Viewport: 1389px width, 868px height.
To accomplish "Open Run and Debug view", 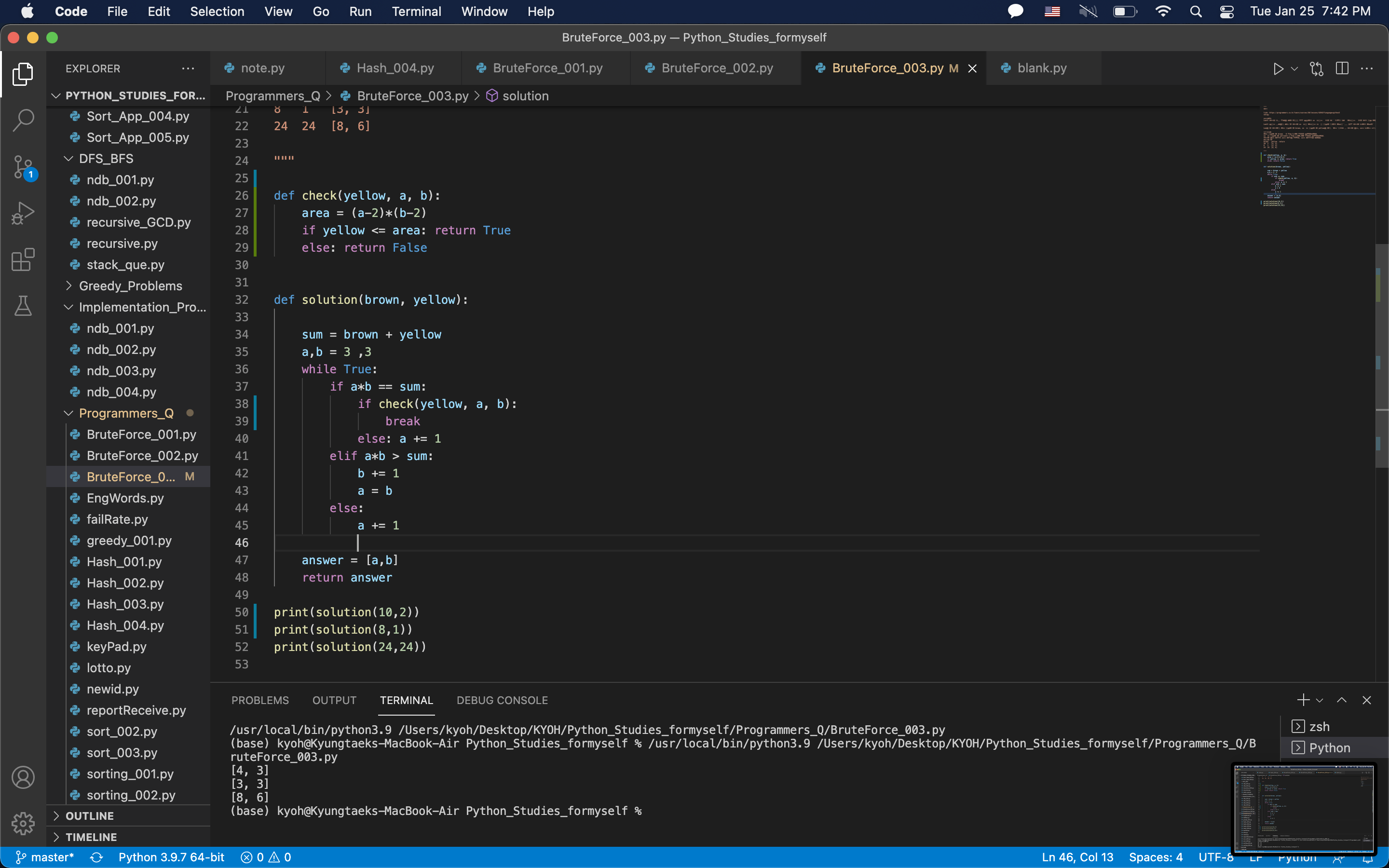I will 23,213.
